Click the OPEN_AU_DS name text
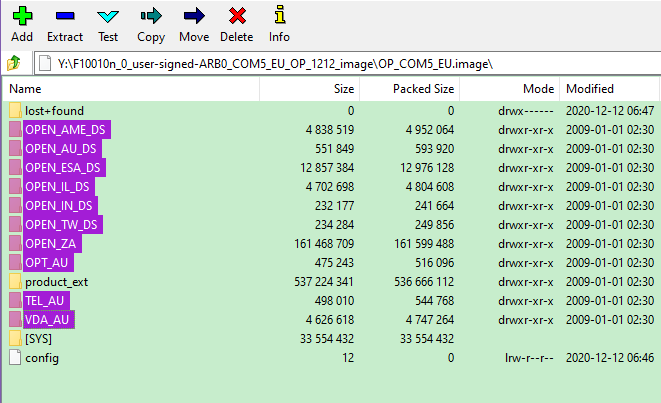 click(61, 149)
